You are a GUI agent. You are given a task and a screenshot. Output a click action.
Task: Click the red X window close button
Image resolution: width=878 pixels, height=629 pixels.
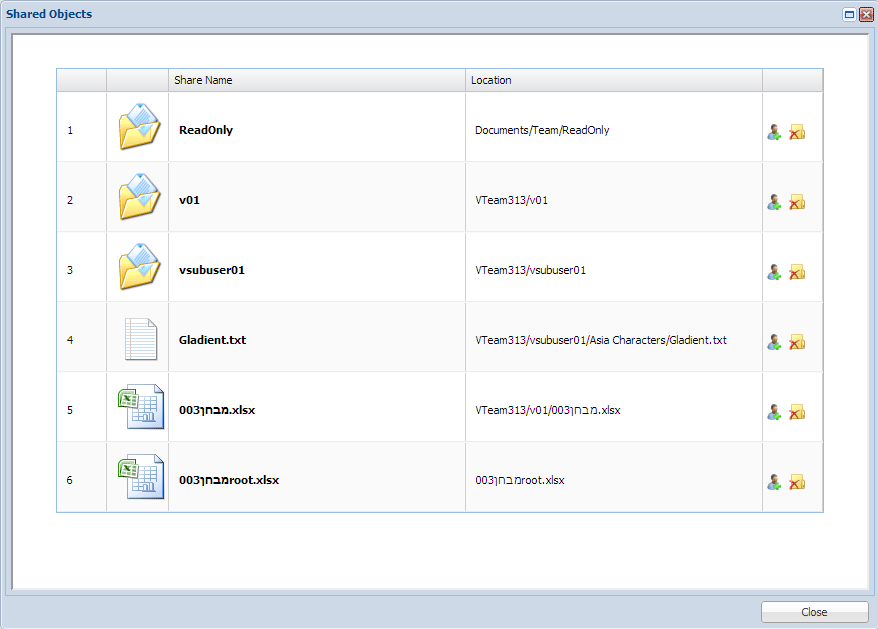[866, 15]
